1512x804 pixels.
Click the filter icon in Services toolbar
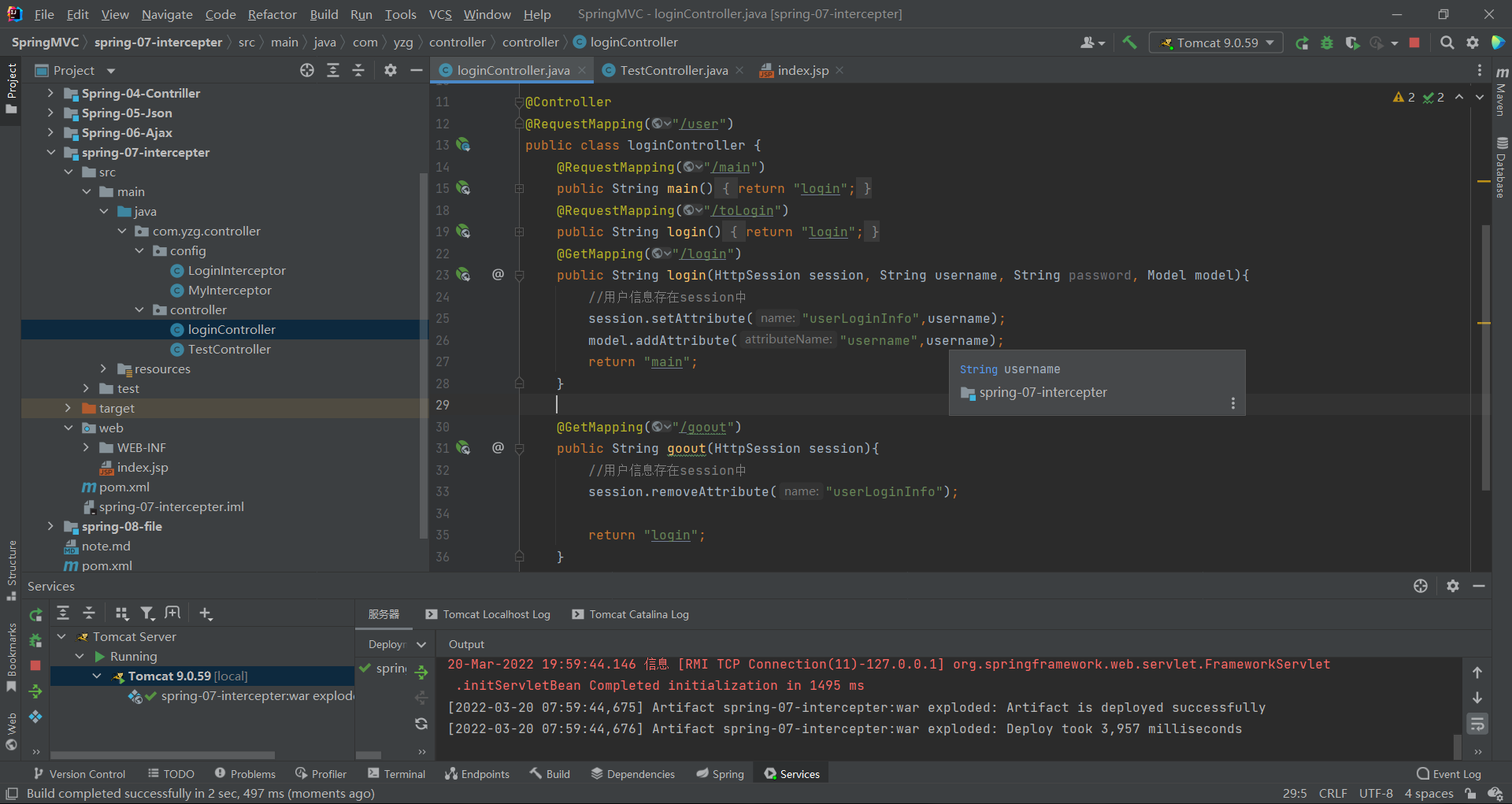coord(146,613)
